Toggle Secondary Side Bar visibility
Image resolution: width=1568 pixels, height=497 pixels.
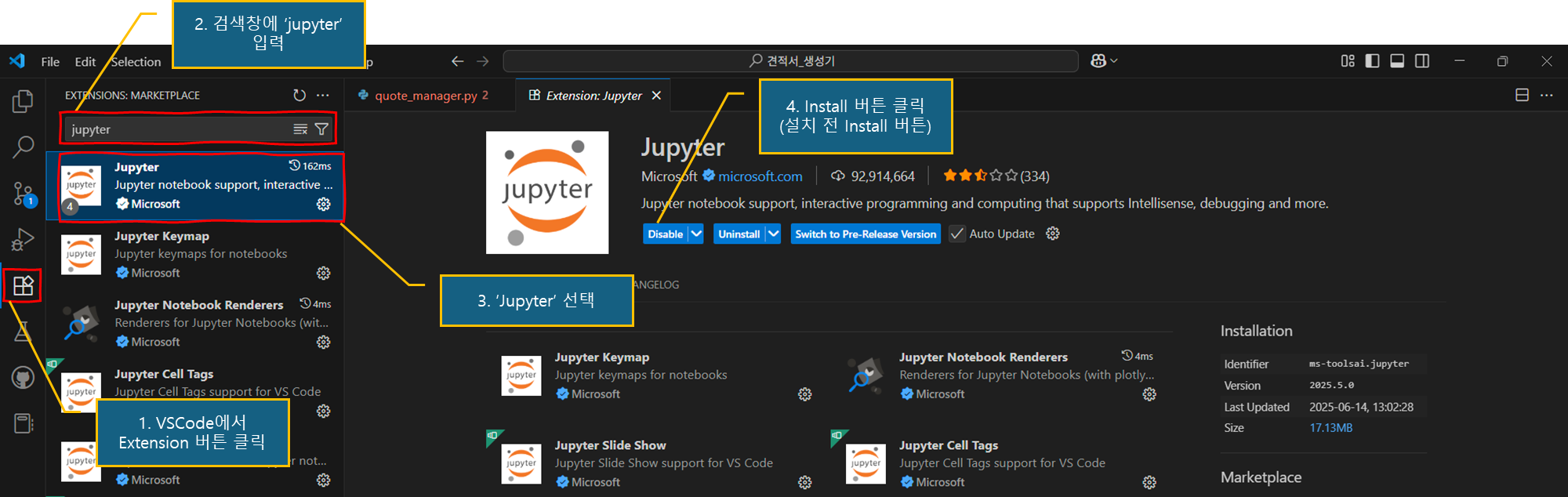[x=1422, y=61]
